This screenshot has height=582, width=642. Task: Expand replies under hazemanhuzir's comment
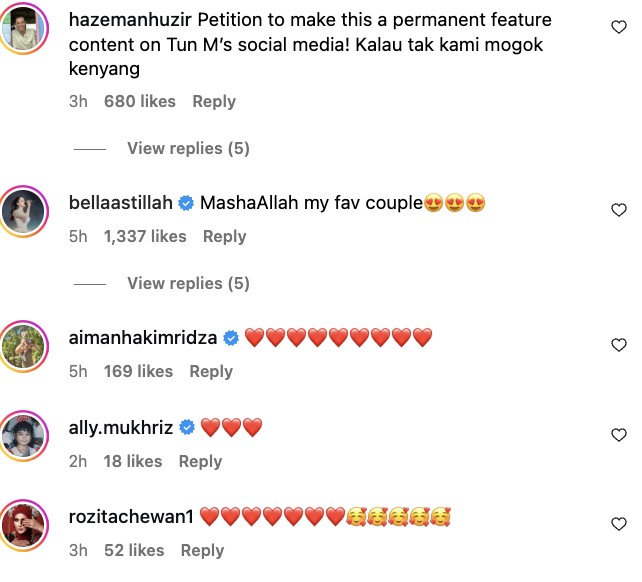click(x=188, y=148)
